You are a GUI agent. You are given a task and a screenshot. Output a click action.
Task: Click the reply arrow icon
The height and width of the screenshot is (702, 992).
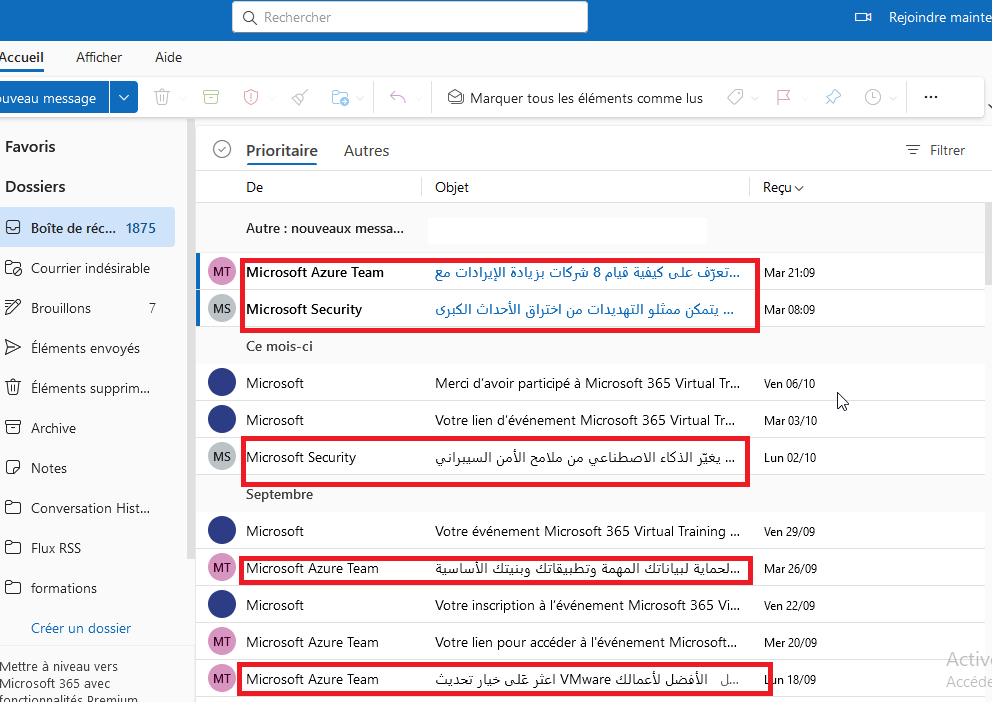(x=397, y=97)
